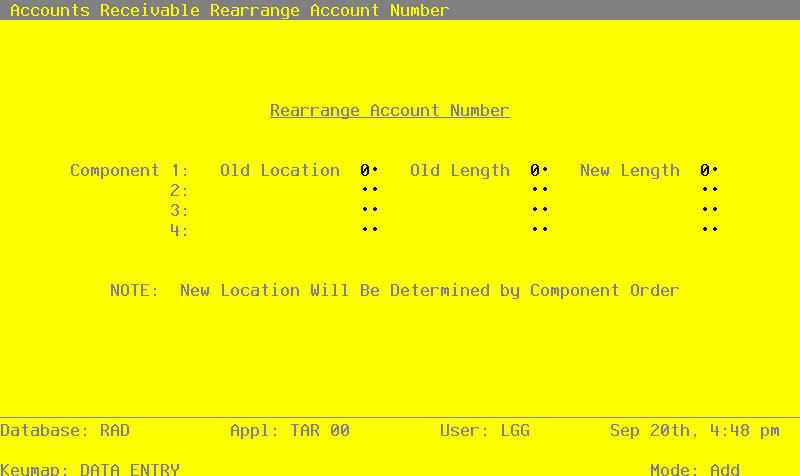
Task: Select Component 2 Old Location field
Action: (x=369, y=190)
